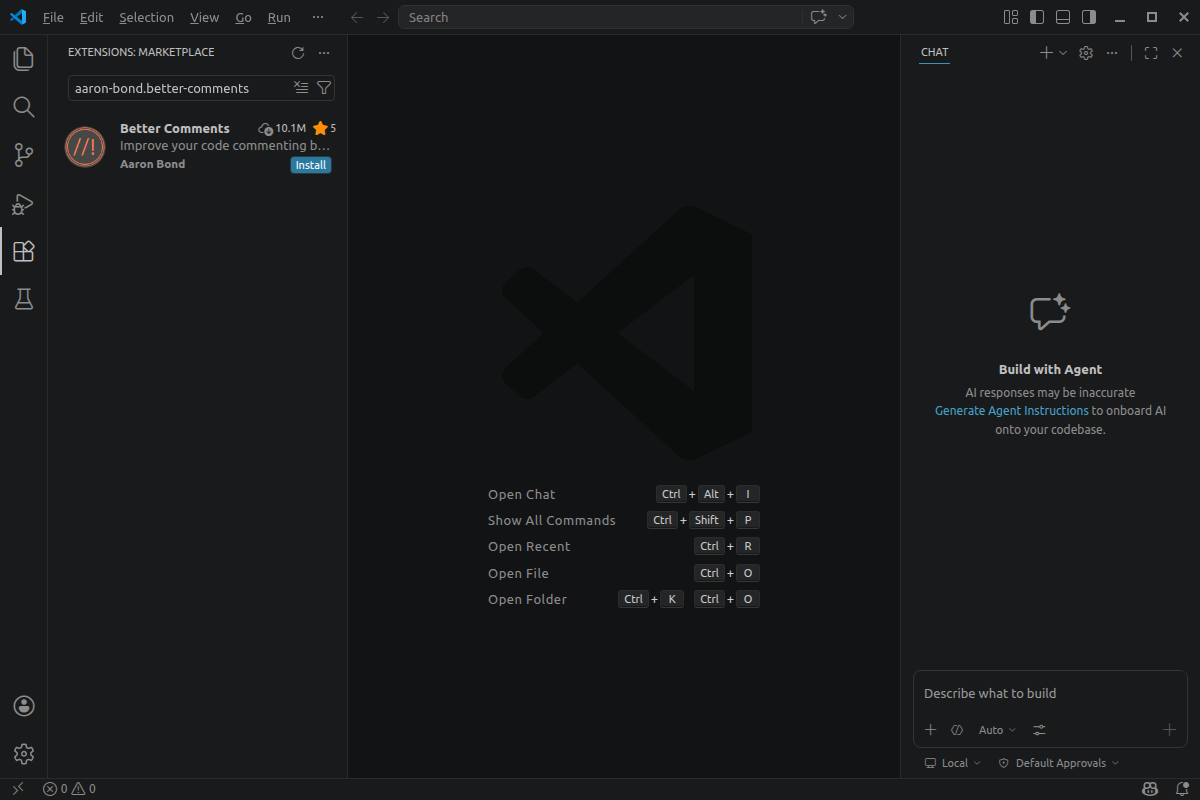1200x800 pixels.
Task: Open the Extensions view icon
Action: click(x=23, y=251)
